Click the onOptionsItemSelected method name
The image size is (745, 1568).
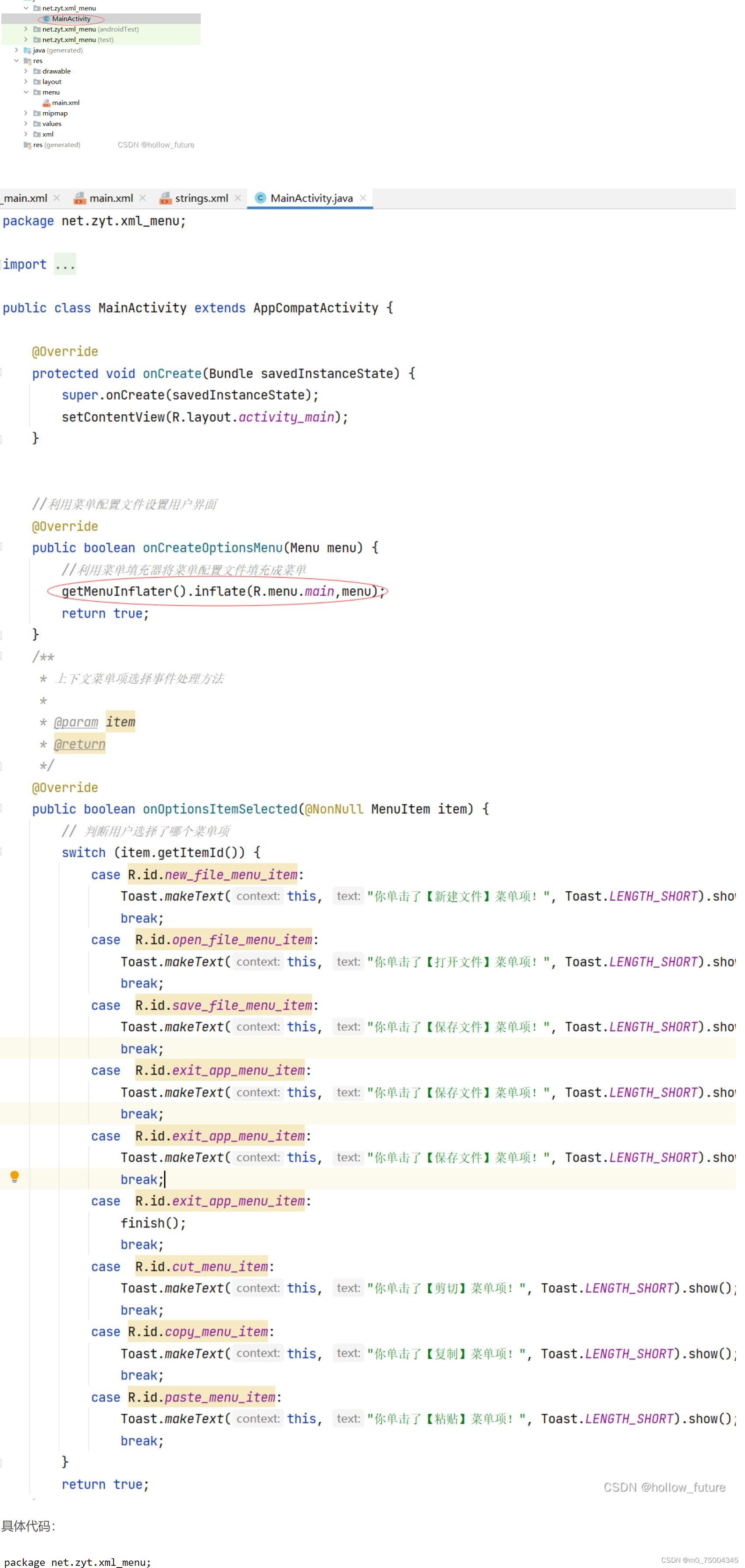tap(220, 809)
